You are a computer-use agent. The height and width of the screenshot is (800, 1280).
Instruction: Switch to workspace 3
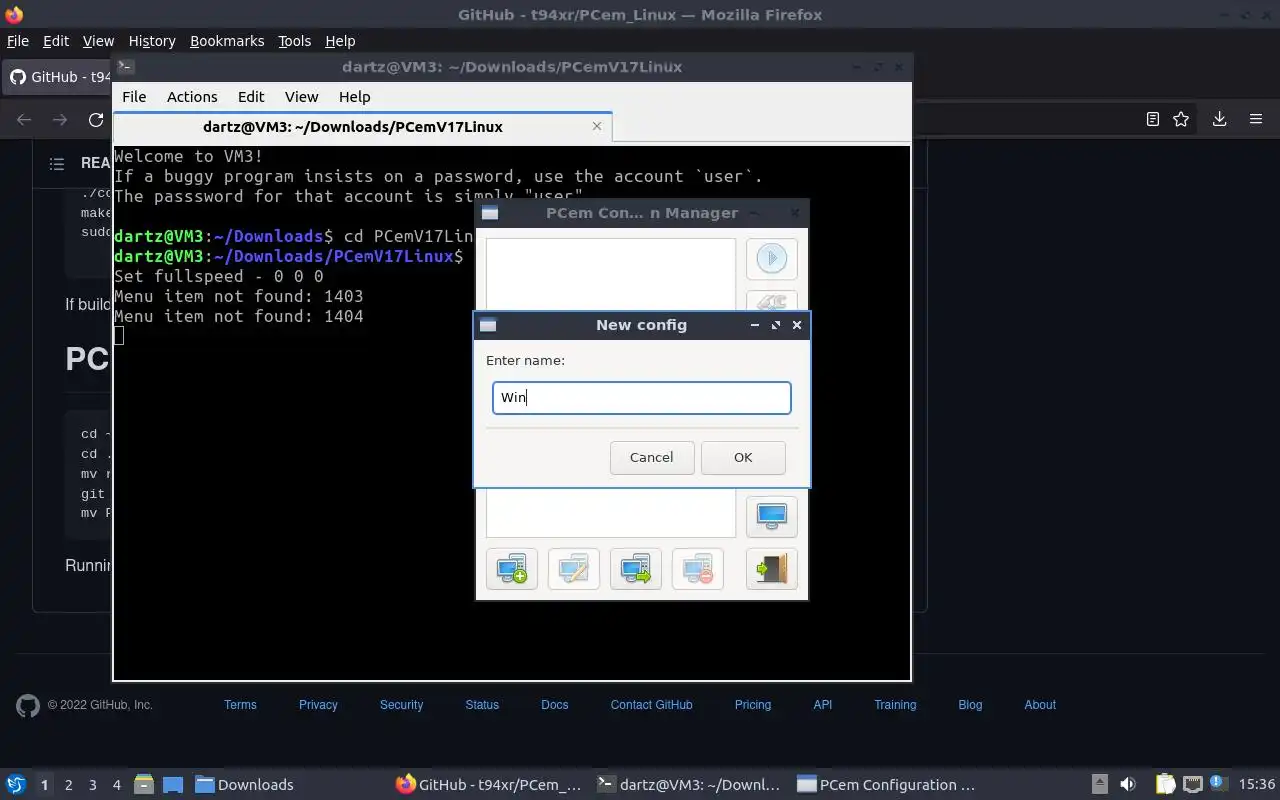tap(93, 785)
